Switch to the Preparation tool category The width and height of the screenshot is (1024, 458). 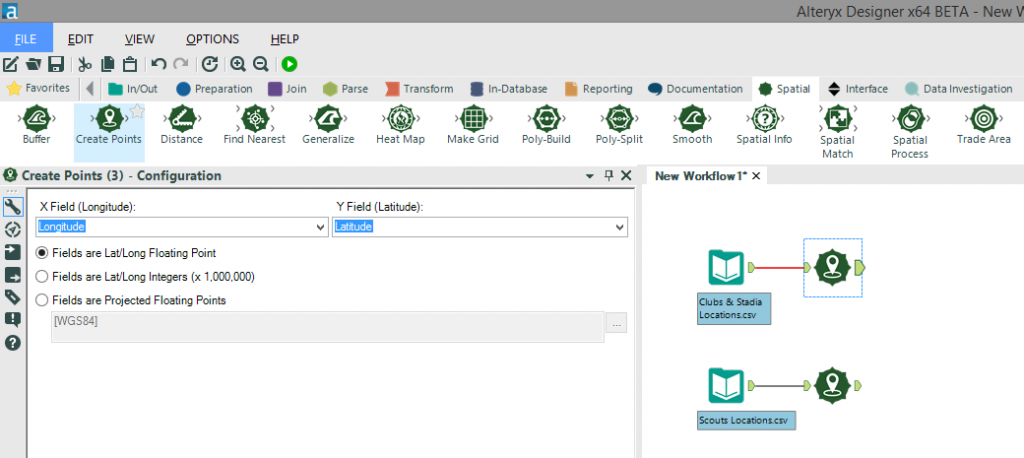214,89
